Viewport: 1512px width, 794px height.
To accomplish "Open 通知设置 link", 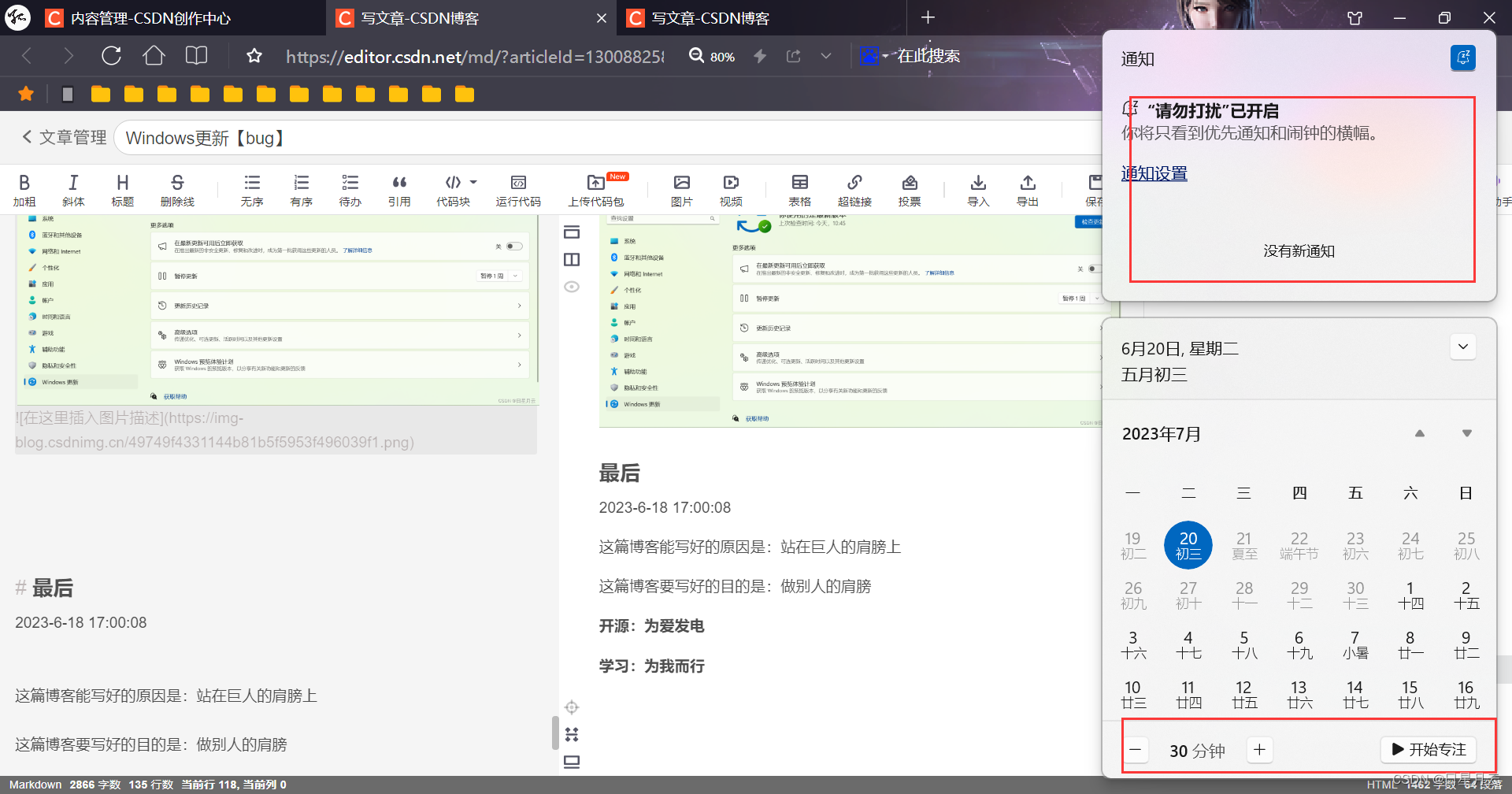I will 1154,173.
